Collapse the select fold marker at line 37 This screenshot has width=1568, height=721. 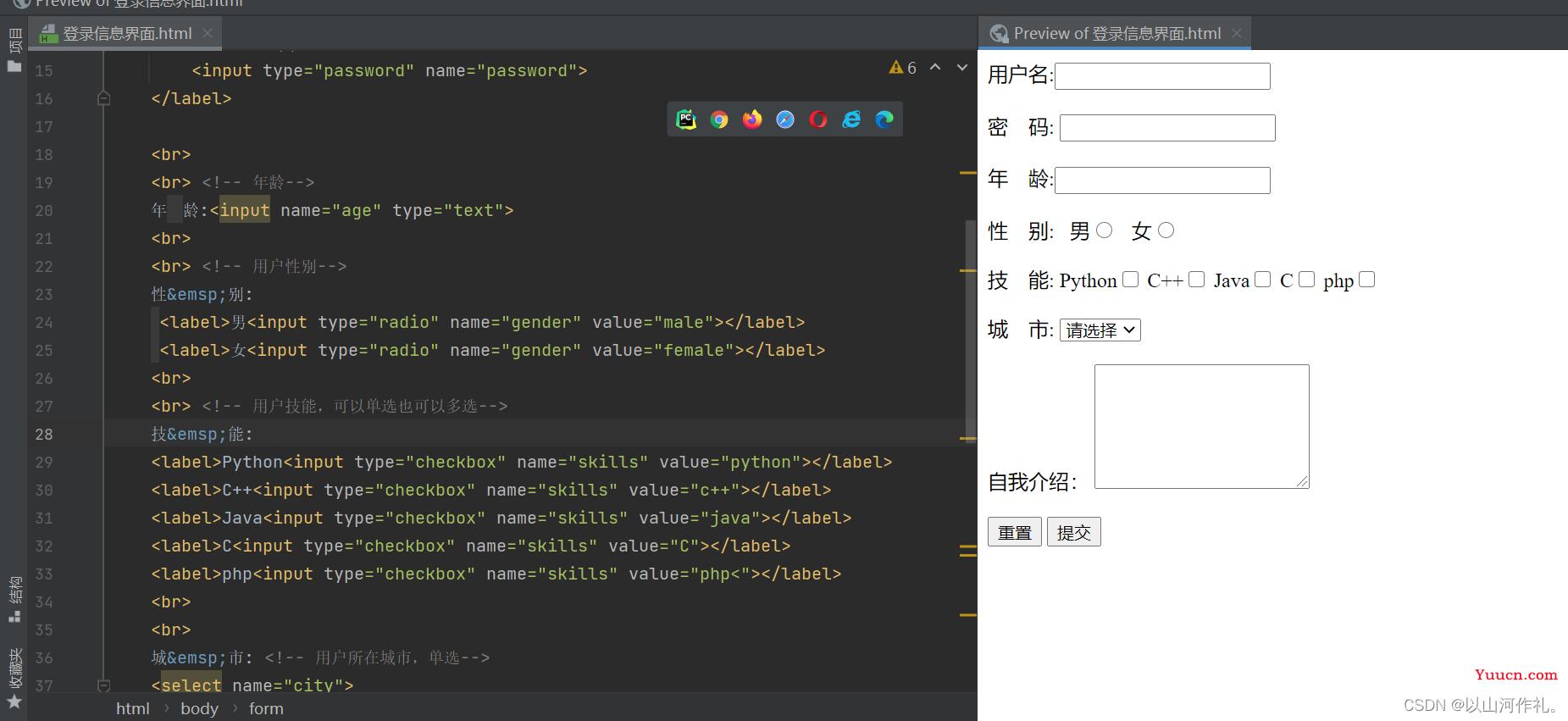tap(103, 685)
